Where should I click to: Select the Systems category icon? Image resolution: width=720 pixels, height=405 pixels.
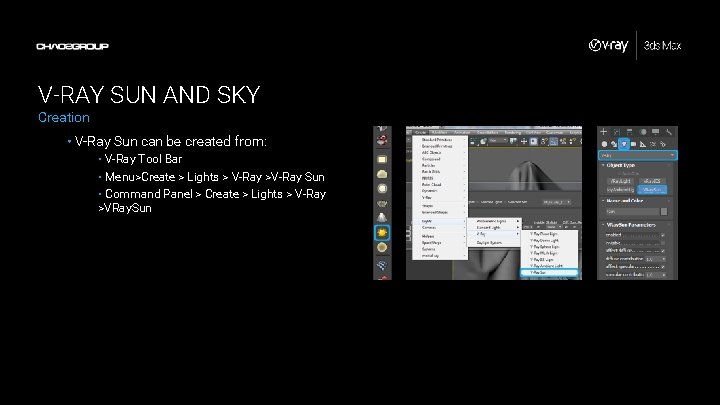663,144
